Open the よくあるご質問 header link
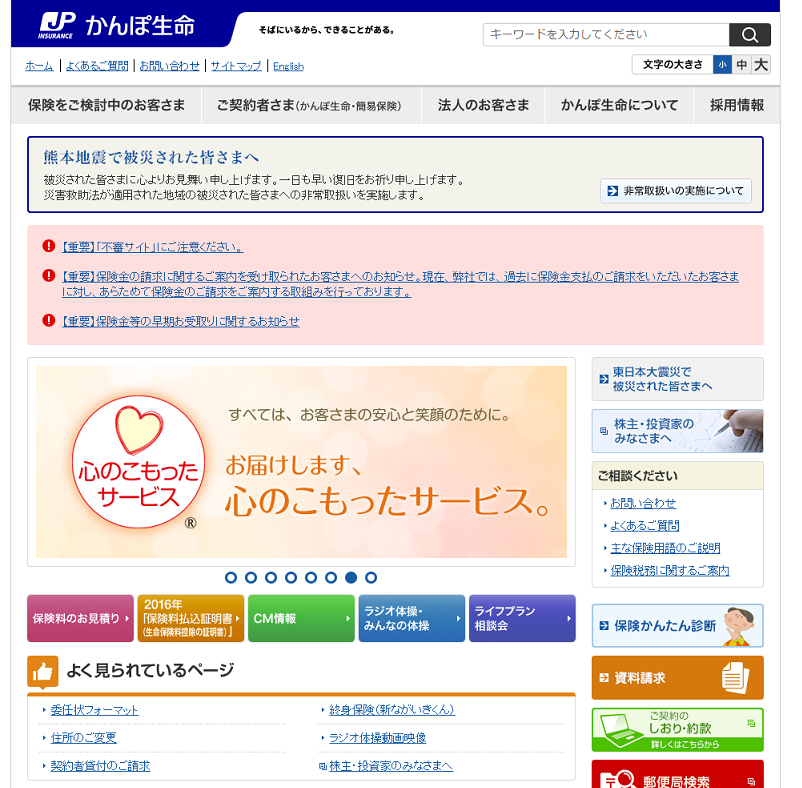This screenshot has height=788, width=802. 97,66
